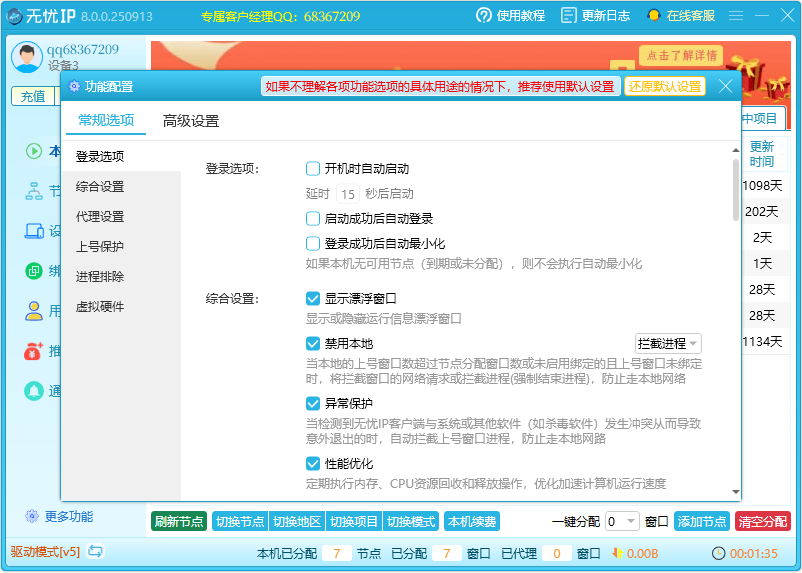Click 刷新节点 button

[179, 522]
